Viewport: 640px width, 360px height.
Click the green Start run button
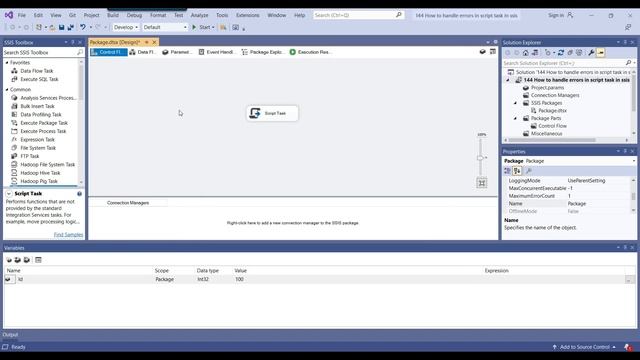pos(194,27)
